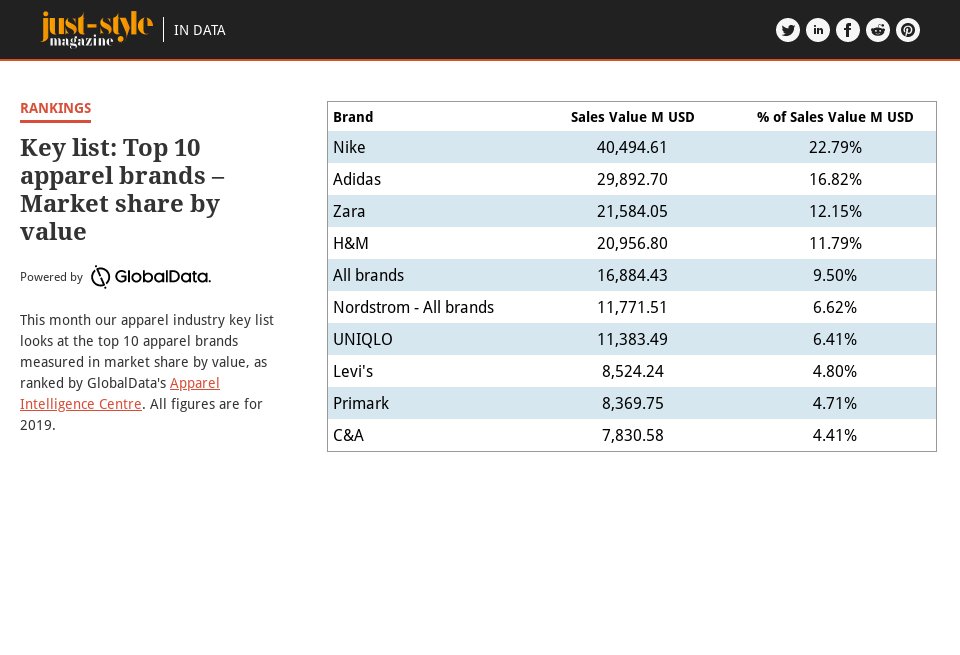Viewport: 960px width, 655px height.
Task: Click the Brand column header
Action: (x=353, y=117)
